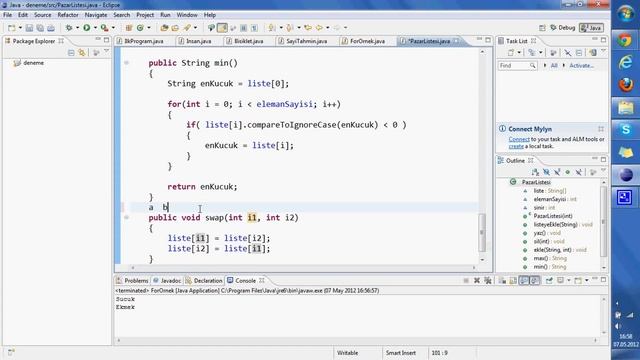Click Collapse All in Package Explorer

71,53
